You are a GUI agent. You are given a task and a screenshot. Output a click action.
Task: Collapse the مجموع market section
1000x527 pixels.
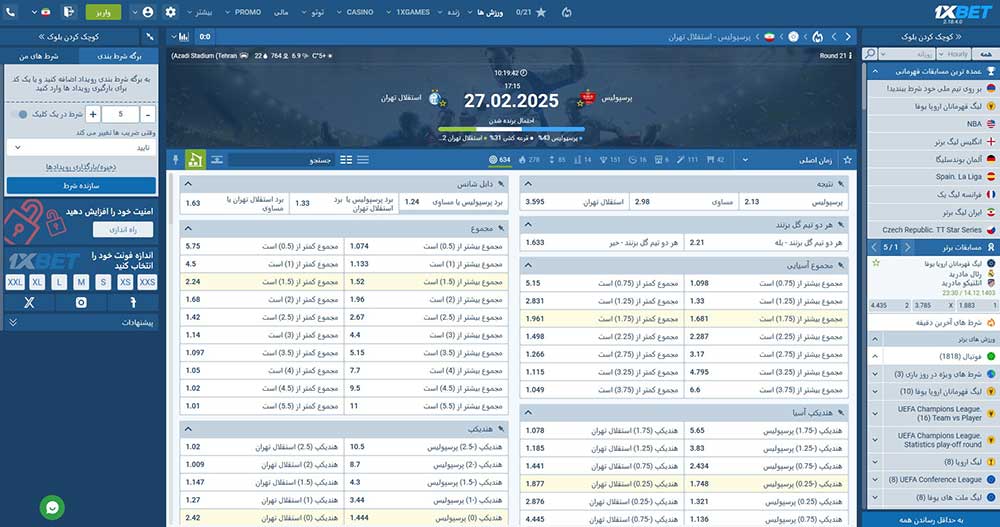(x=188, y=228)
